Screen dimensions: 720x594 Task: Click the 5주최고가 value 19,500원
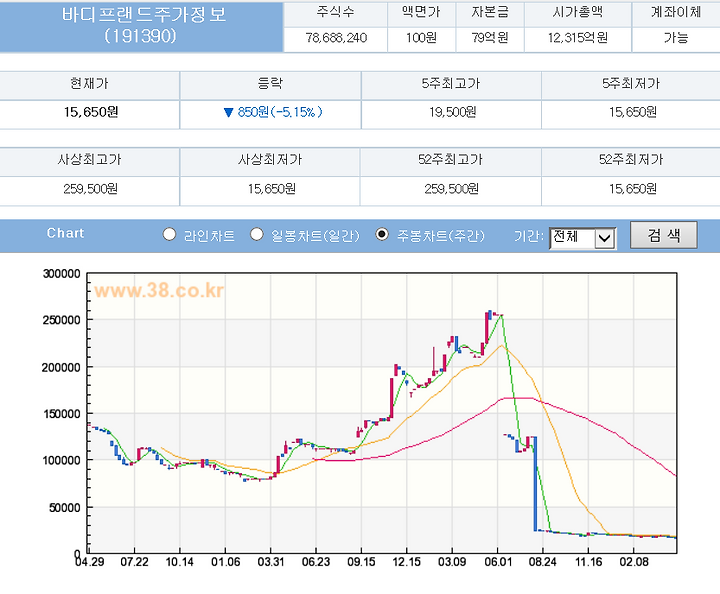coord(452,112)
